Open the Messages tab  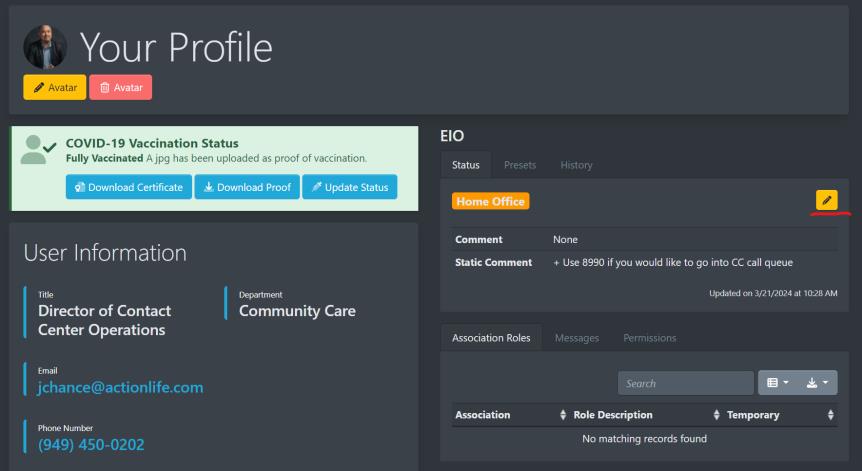577,338
